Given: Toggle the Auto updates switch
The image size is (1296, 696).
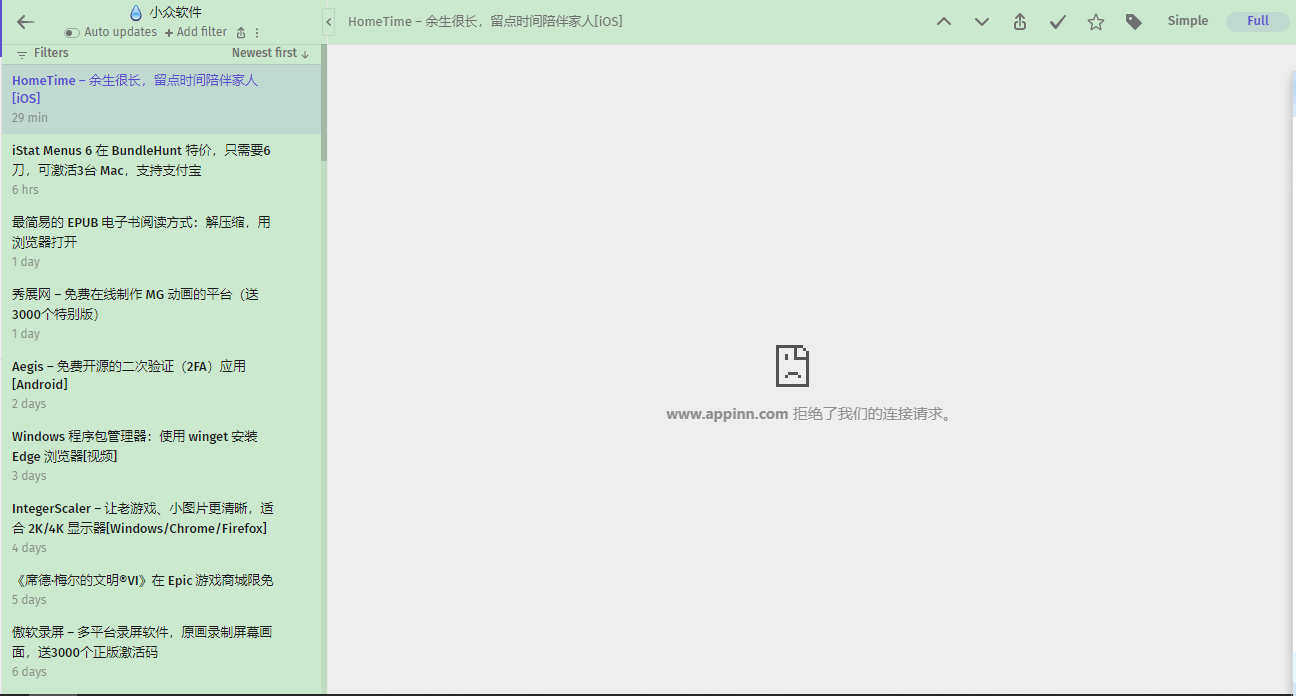Looking at the screenshot, I should (72, 33).
